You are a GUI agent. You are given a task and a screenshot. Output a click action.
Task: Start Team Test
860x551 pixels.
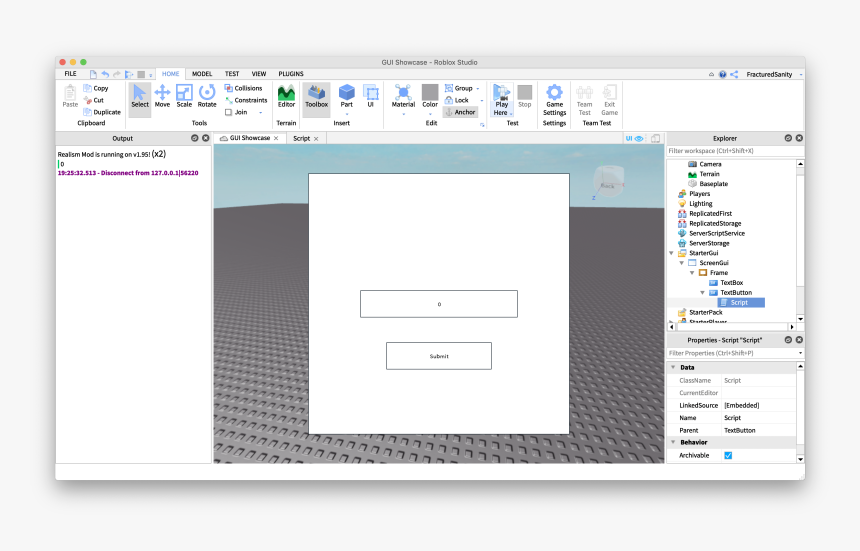coord(585,99)
